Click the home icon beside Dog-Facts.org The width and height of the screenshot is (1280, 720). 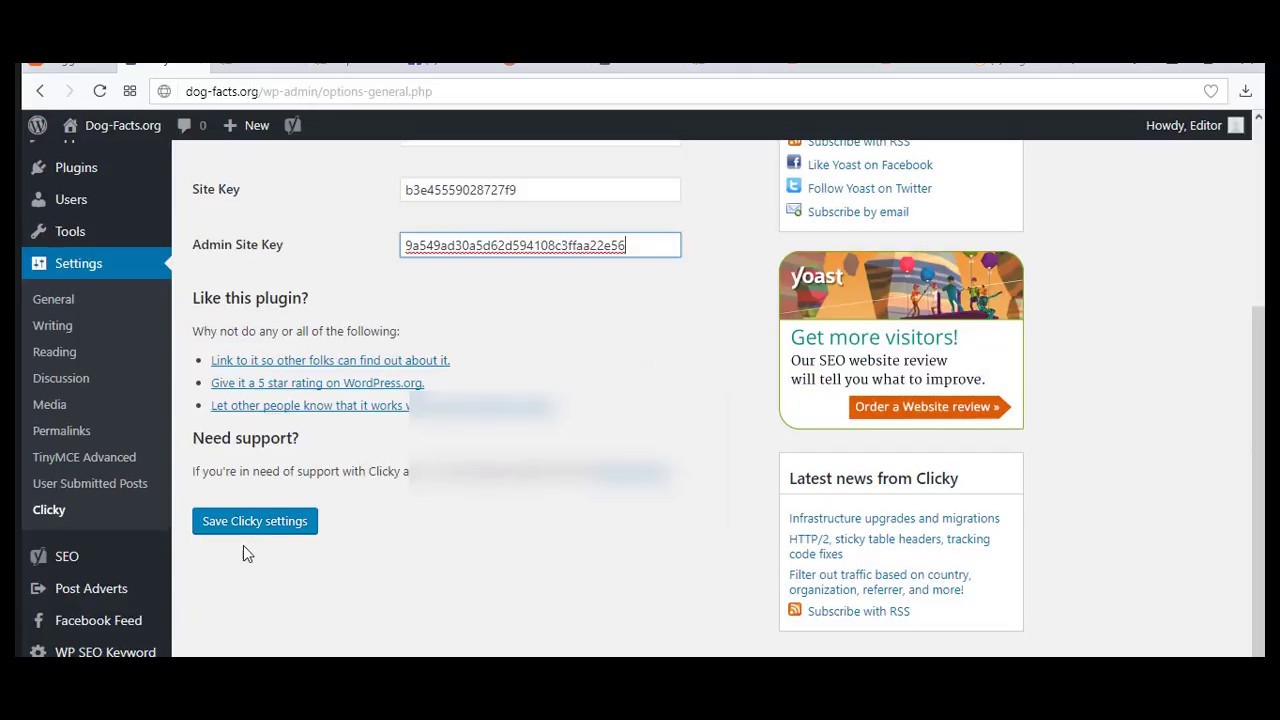point(70,125)
